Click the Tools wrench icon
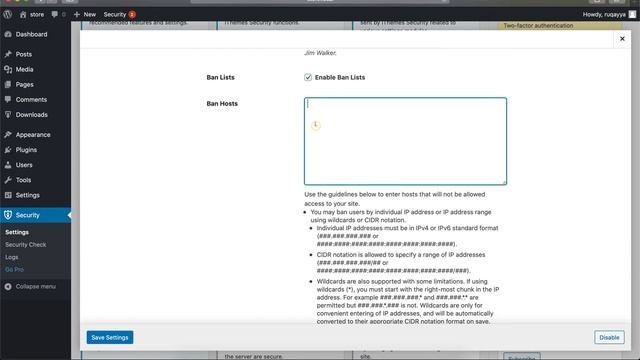This screenshot has height=360, width=640. click(8, 180)
